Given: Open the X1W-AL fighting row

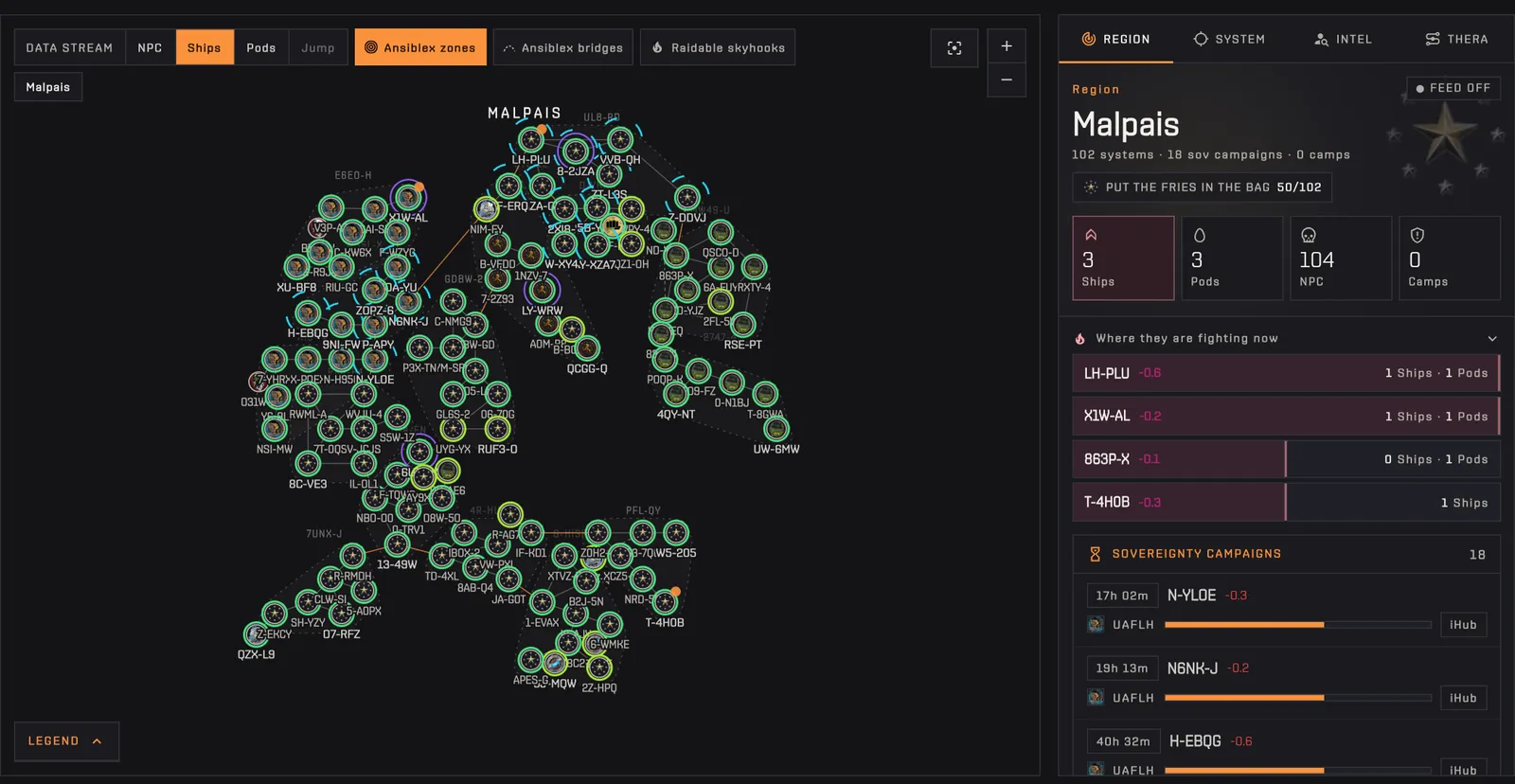Looking at the screenshot, I should click(1286, 416).
